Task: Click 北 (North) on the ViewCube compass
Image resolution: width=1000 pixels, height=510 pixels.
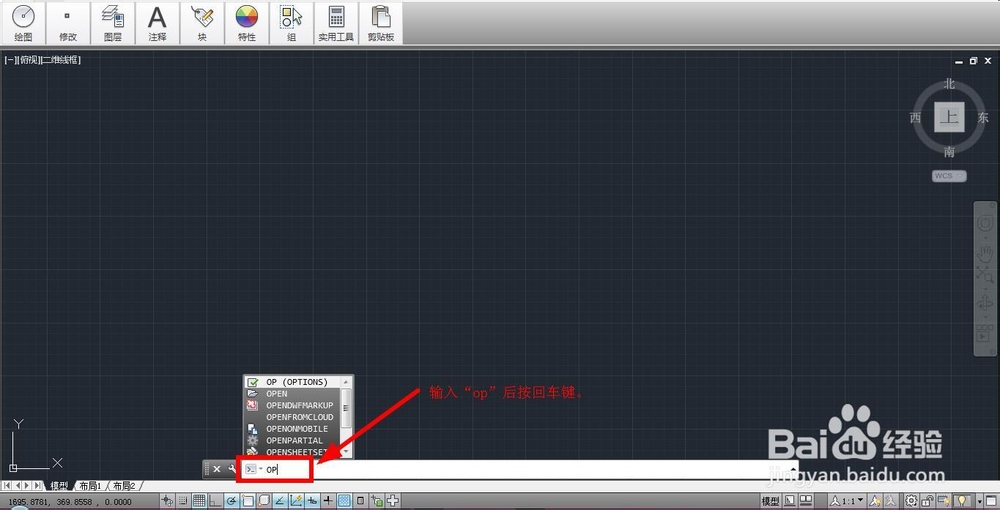Action: point(950,84)
